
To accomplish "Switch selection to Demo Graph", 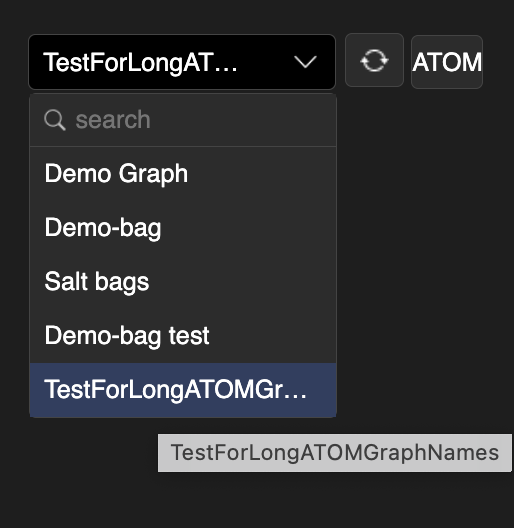I will (183, 174).
